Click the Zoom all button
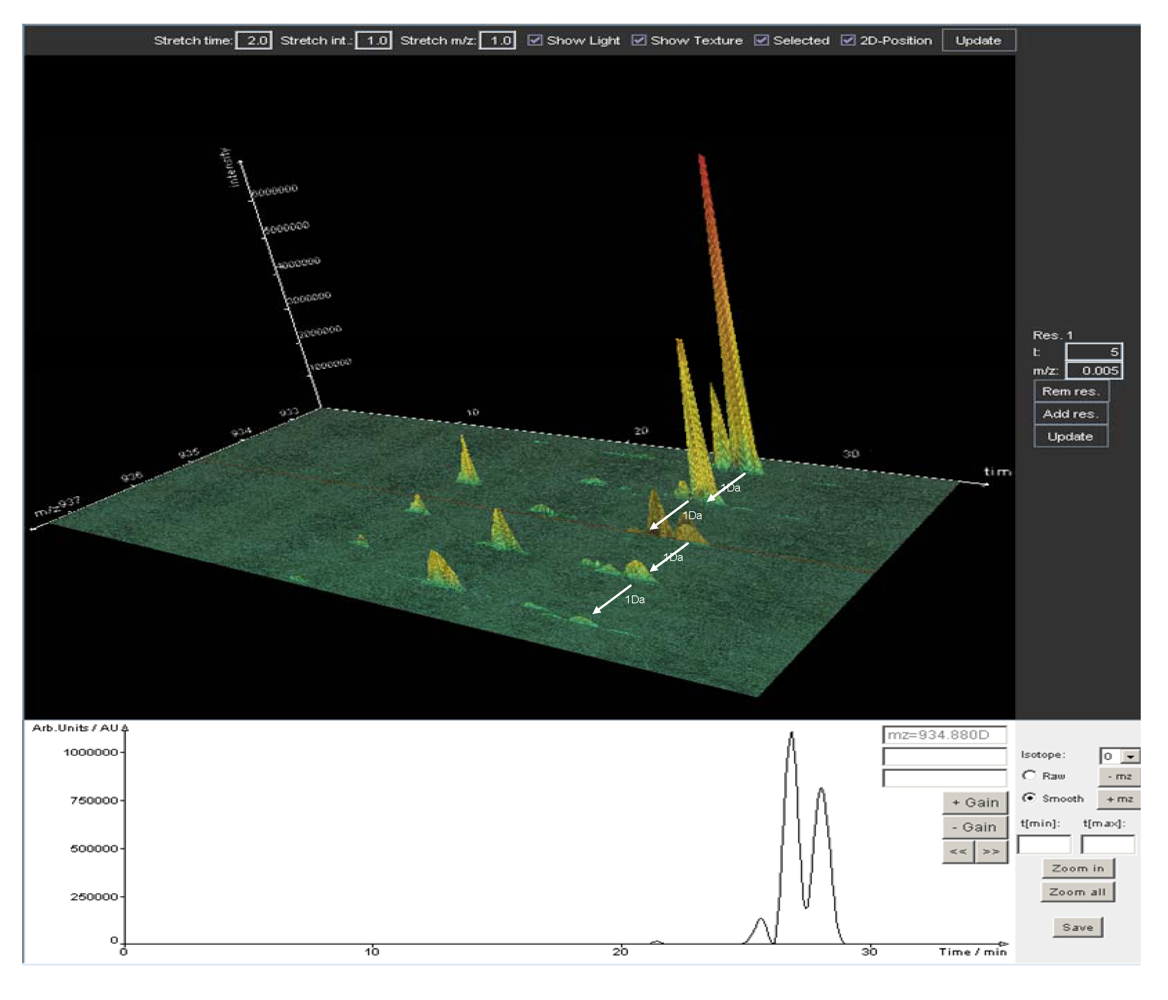 point(1077,892)
